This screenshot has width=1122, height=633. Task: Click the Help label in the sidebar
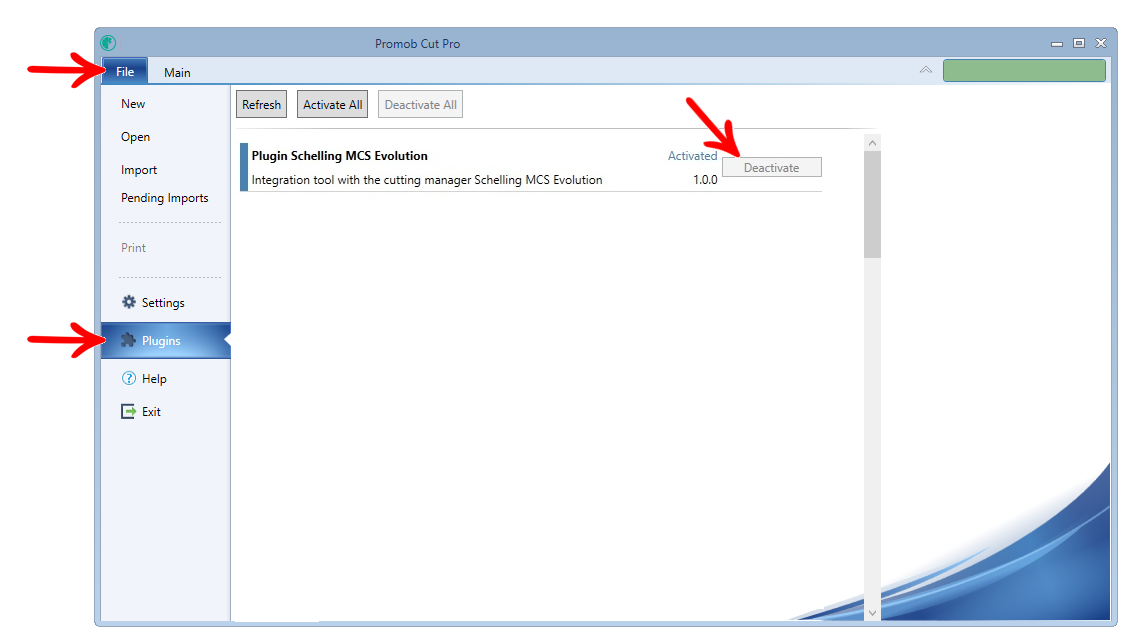[x=154, y=378]
